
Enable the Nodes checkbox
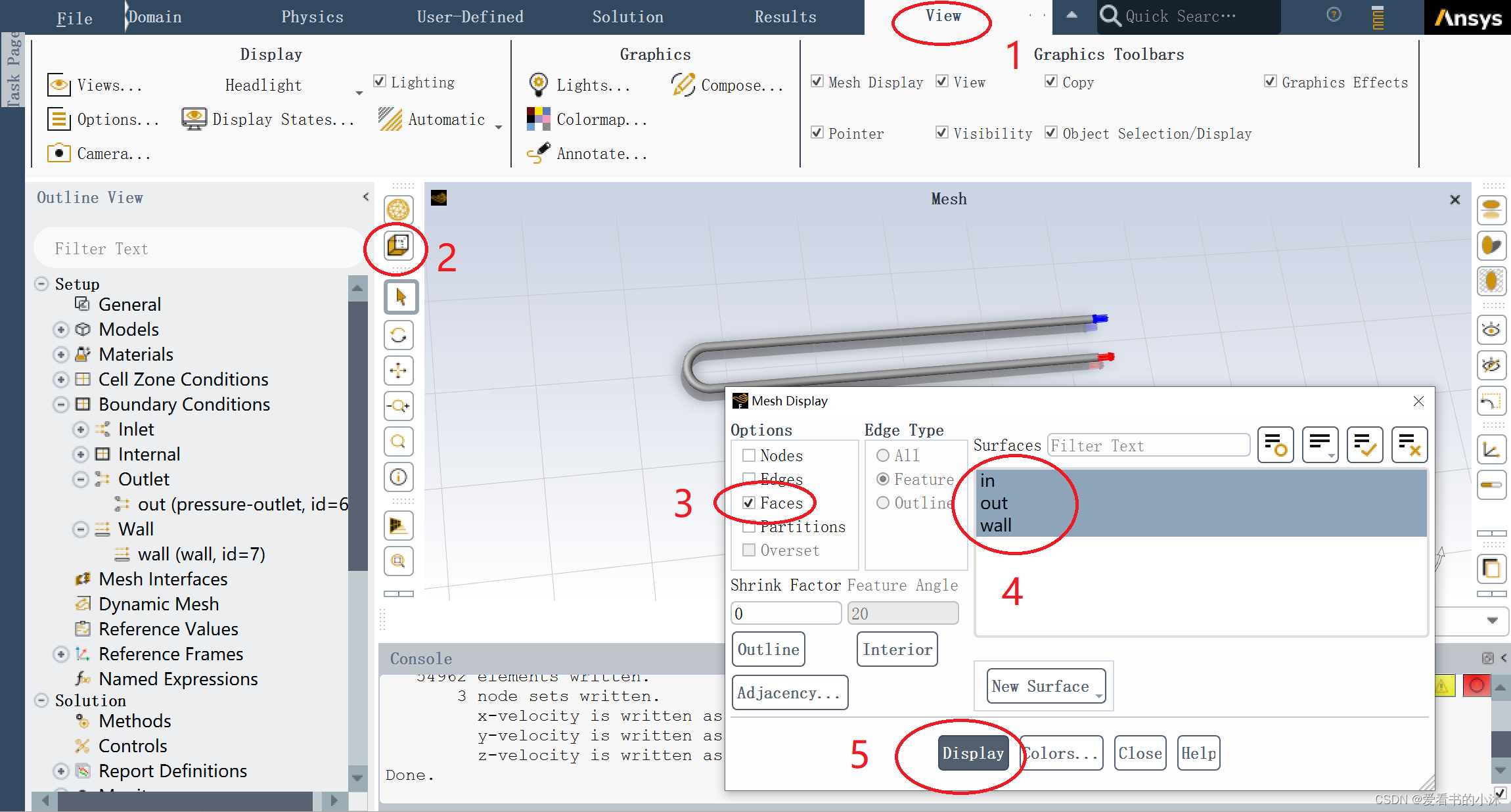749,455
